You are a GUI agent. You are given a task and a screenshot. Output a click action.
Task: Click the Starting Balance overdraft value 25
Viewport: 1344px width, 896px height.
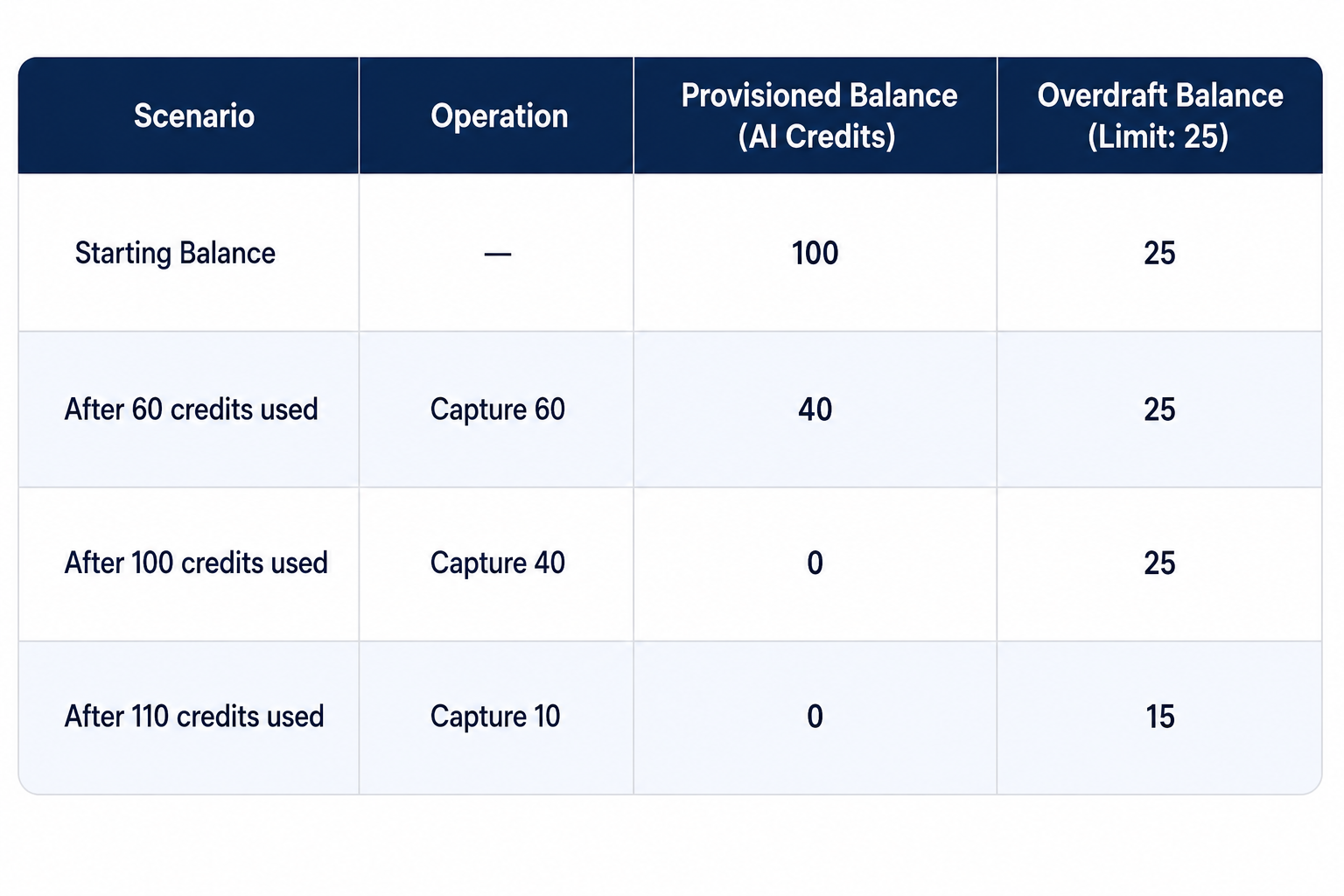[1159, 253]
